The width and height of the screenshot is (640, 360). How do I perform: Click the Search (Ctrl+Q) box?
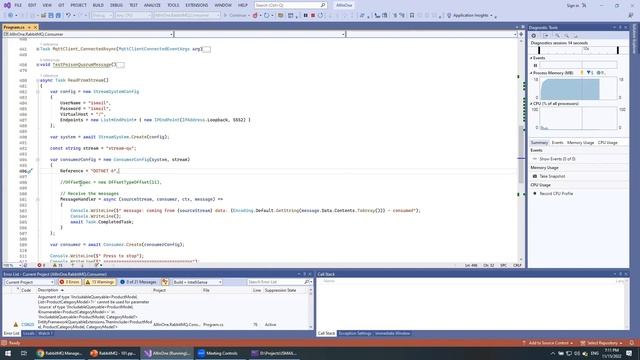point(290,5)
